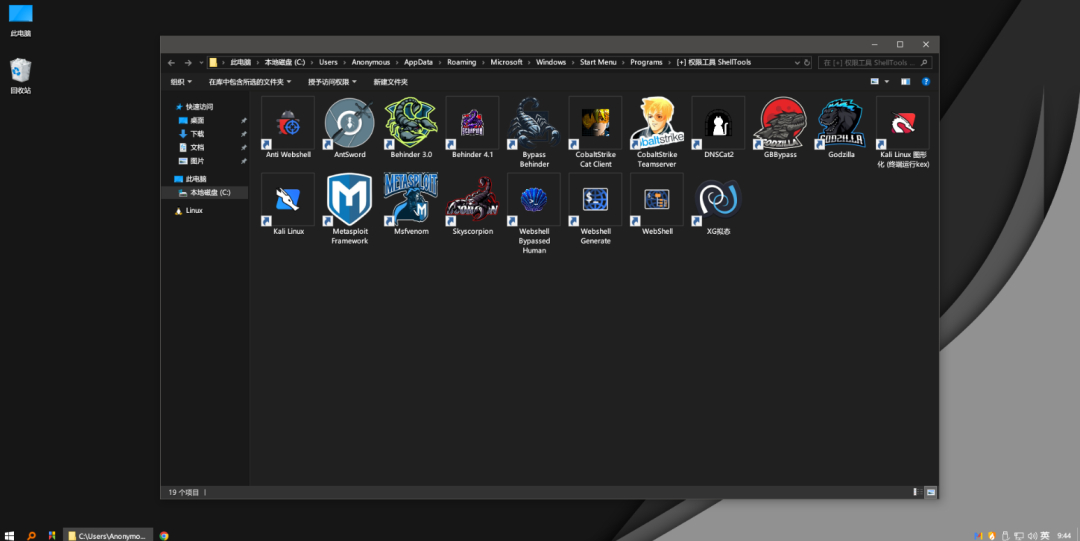Open the Windows Start button
Screen dimensions: 1080x541
click(x=9, y=535)
